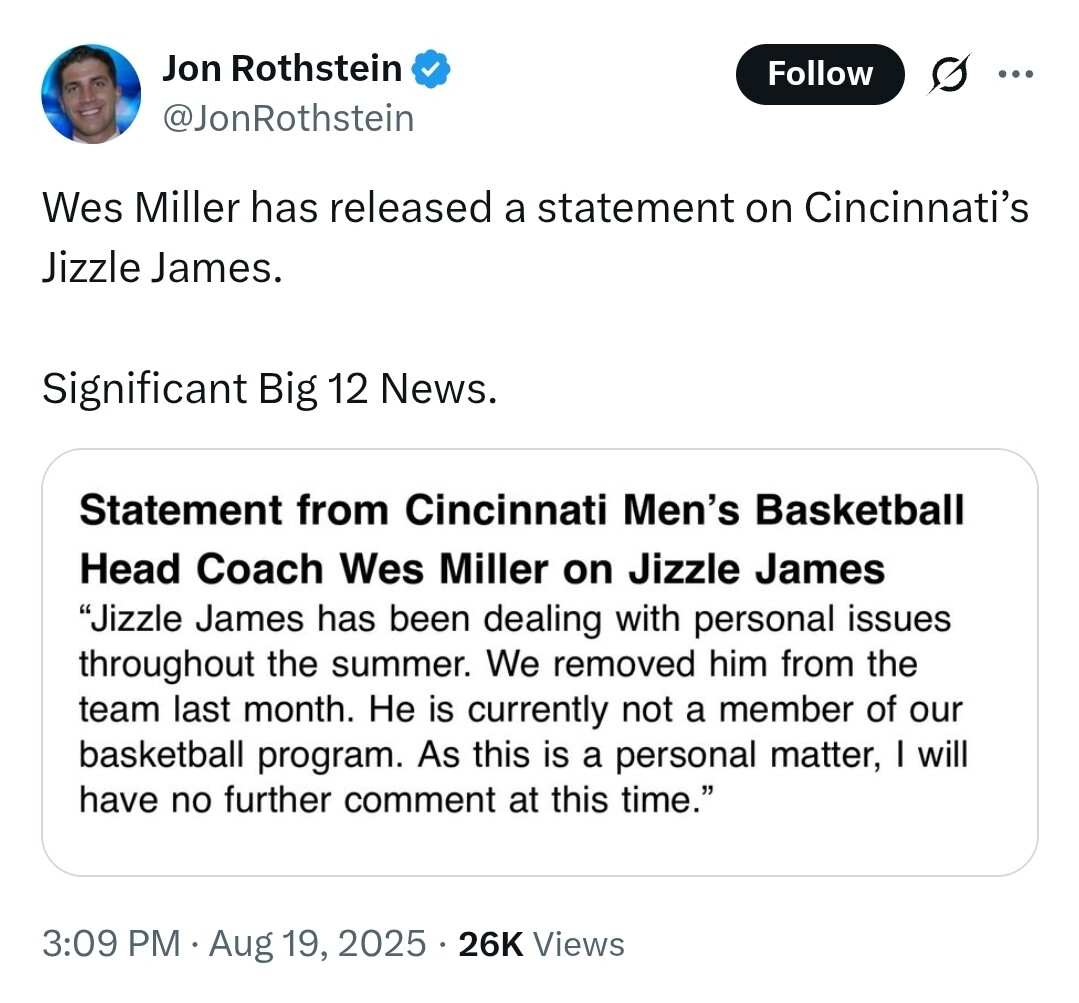The image size is (1079, 1003).
Task: Click the "Head Coach Wes Miller" heading line
Action: click(x=482, y=568)
